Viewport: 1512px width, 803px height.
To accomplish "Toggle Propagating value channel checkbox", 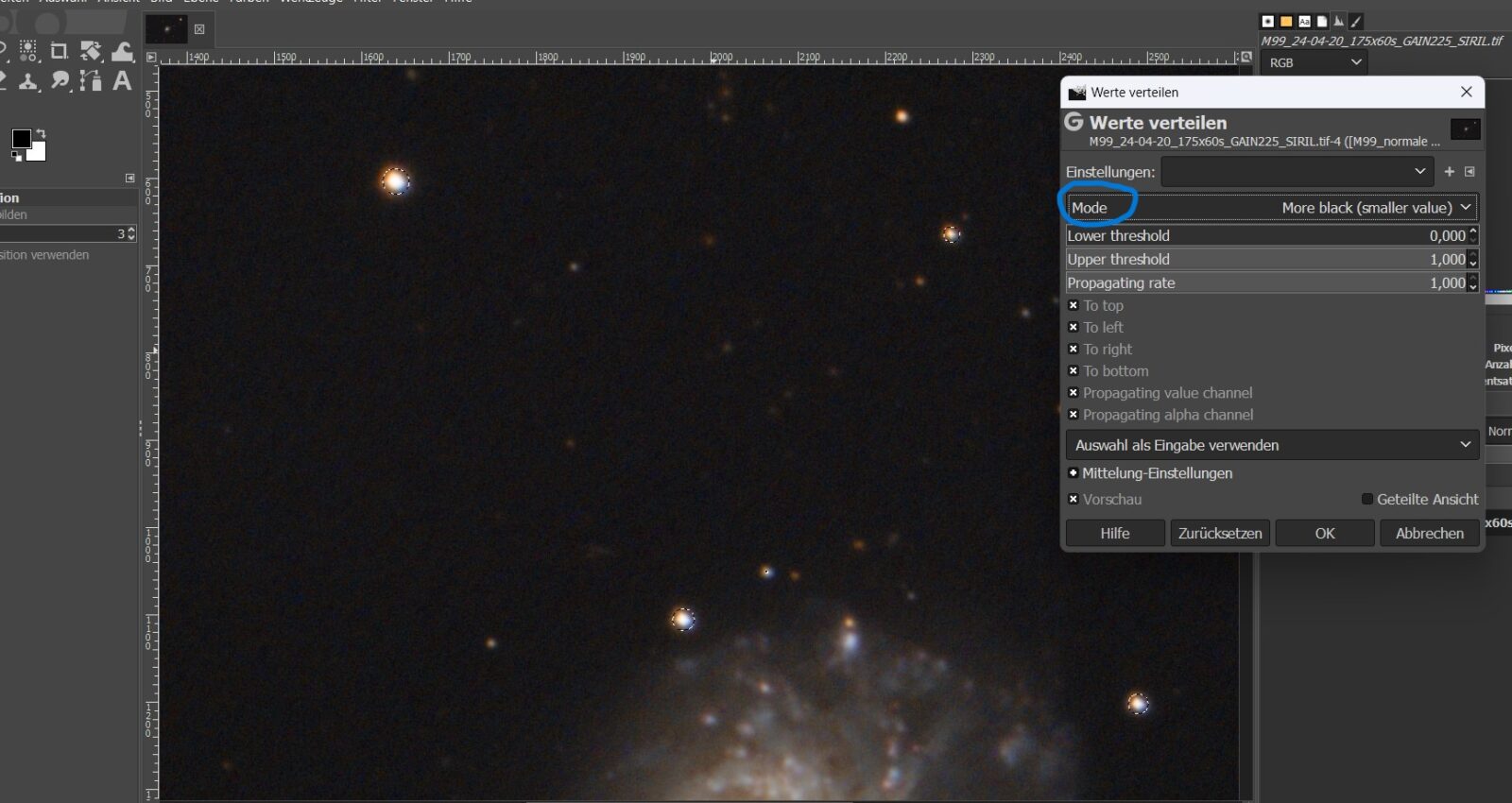I will 1074,392.
